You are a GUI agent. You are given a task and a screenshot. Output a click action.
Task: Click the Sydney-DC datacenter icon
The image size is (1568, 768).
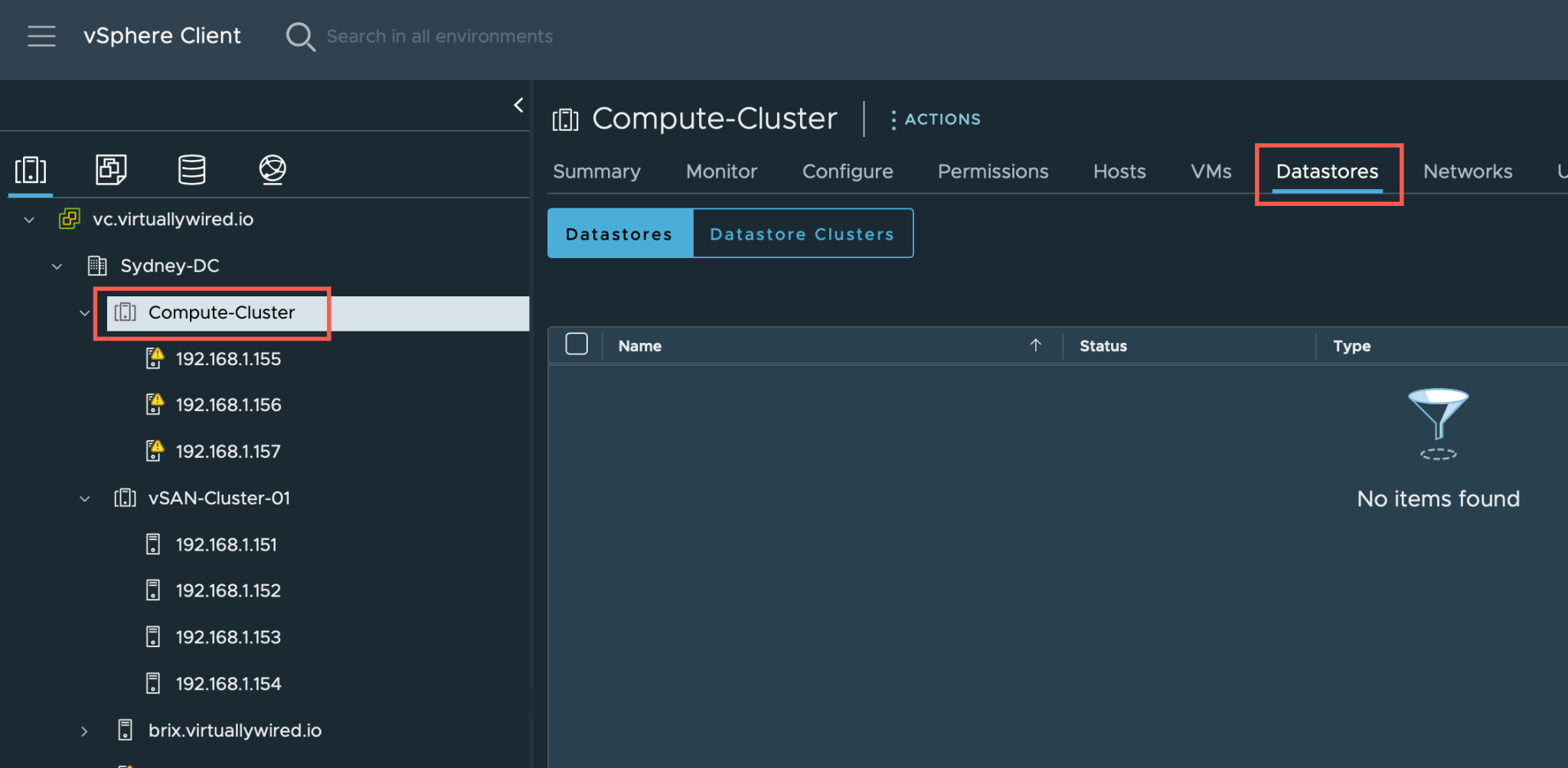(x=97, y=266)
